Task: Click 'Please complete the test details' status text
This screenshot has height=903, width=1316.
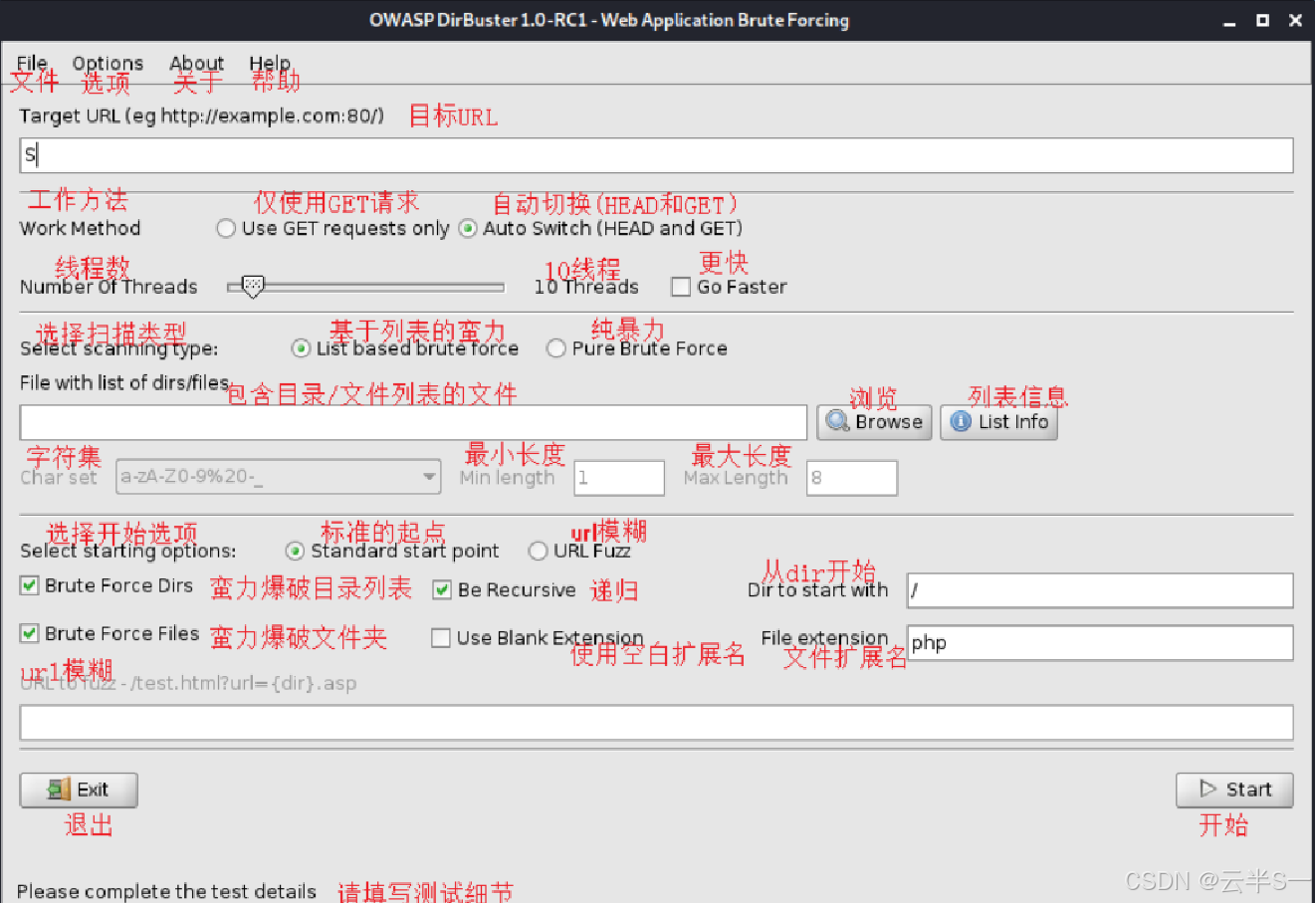Action: 166,891
